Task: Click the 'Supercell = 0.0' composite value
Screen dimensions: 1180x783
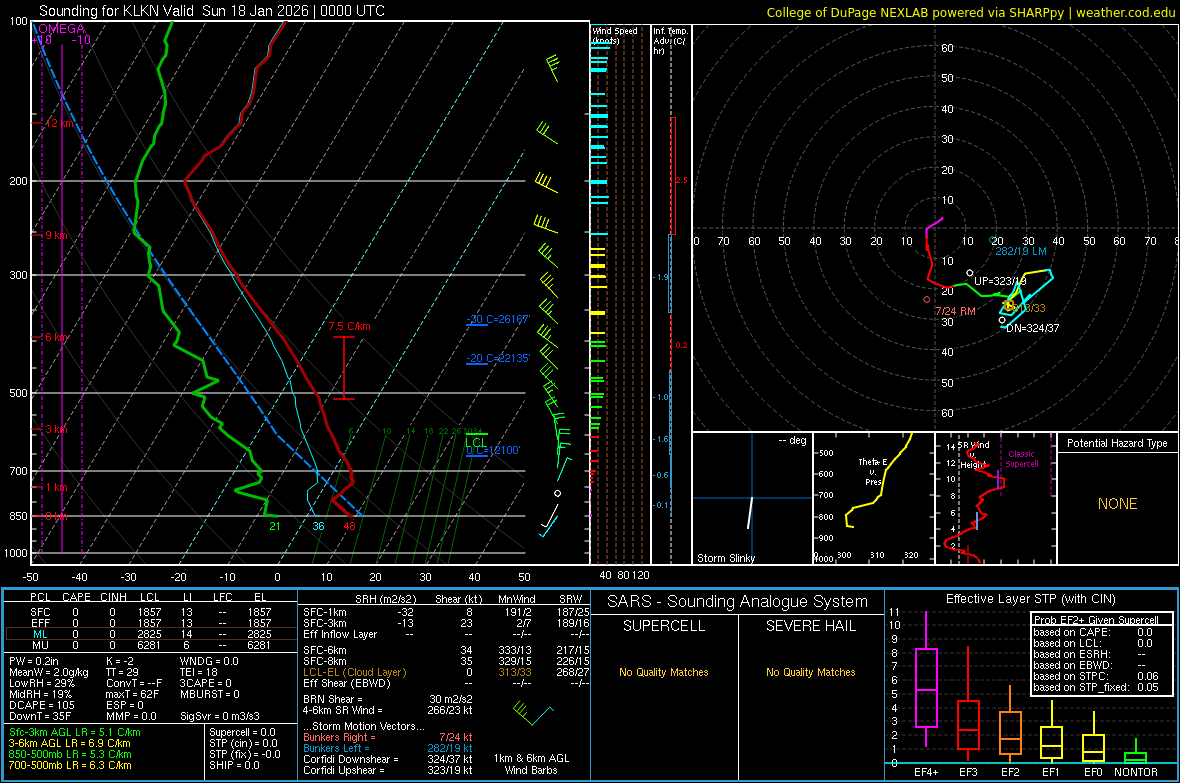Action: coord(242,732)
